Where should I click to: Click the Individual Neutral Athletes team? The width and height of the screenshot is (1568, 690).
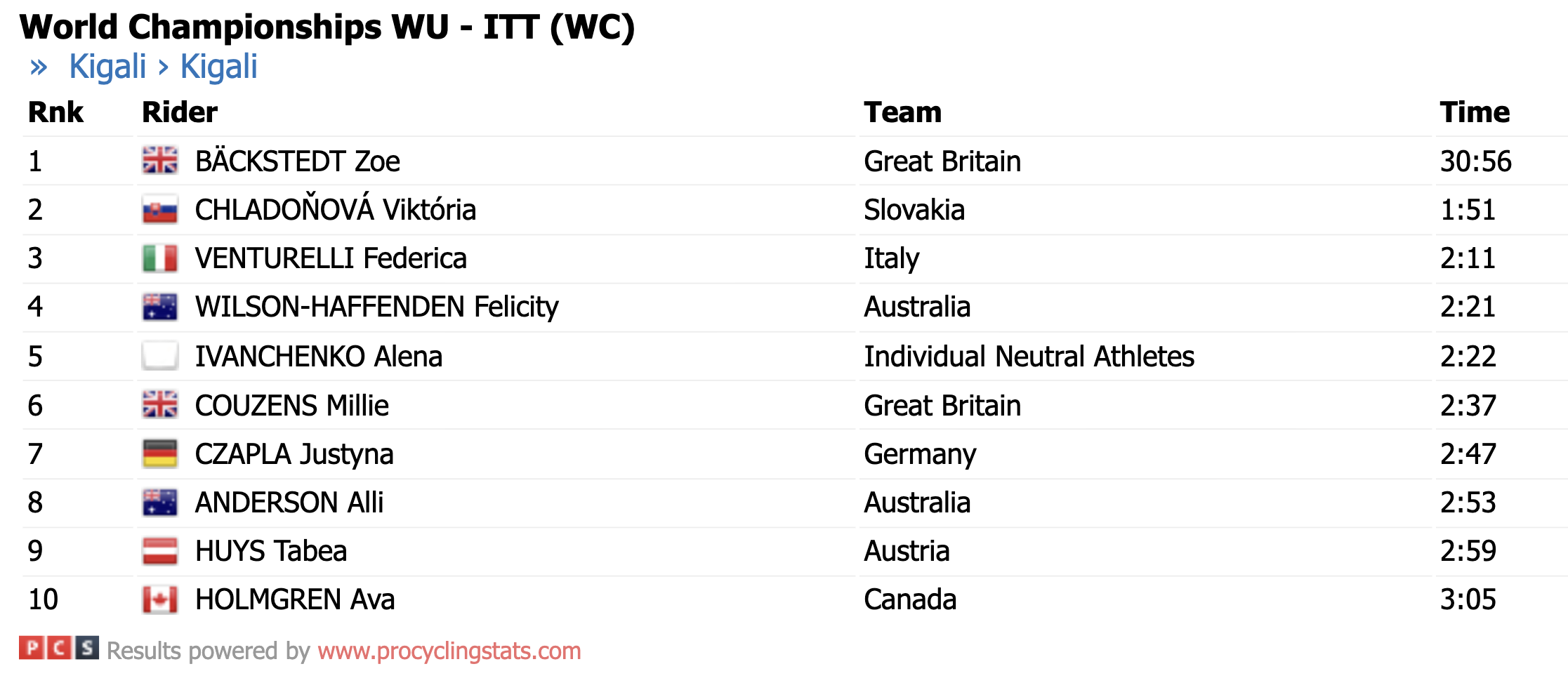(x=1029, y=357)
